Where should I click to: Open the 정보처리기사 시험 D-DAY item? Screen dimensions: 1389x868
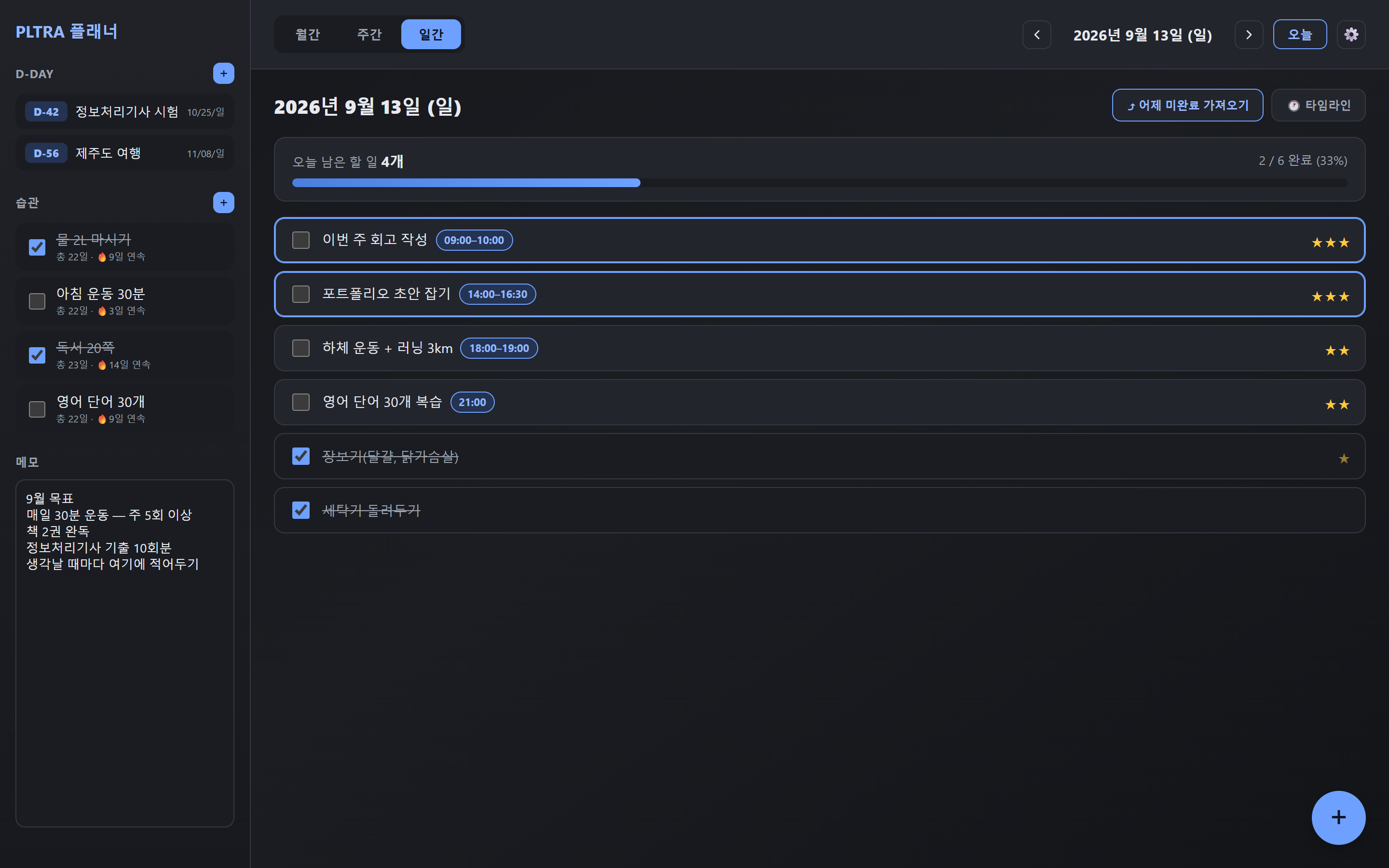coord(124,112)
